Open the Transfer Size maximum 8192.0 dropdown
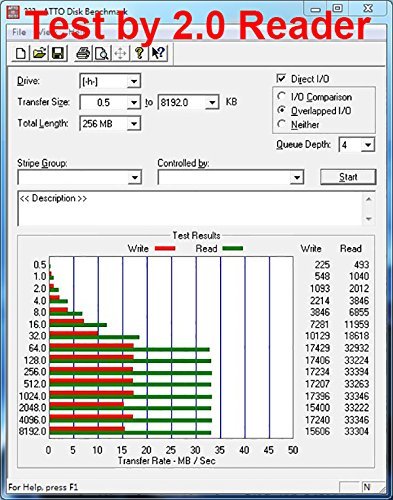393x500 pixels. (212, 102)
